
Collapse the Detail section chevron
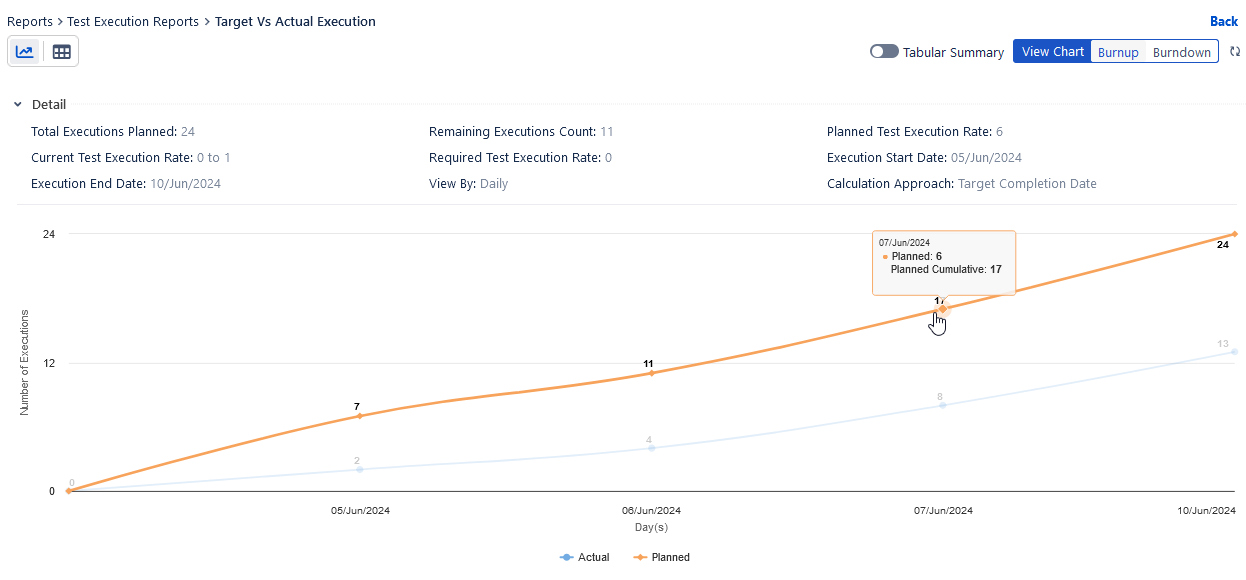coord(18,105)
